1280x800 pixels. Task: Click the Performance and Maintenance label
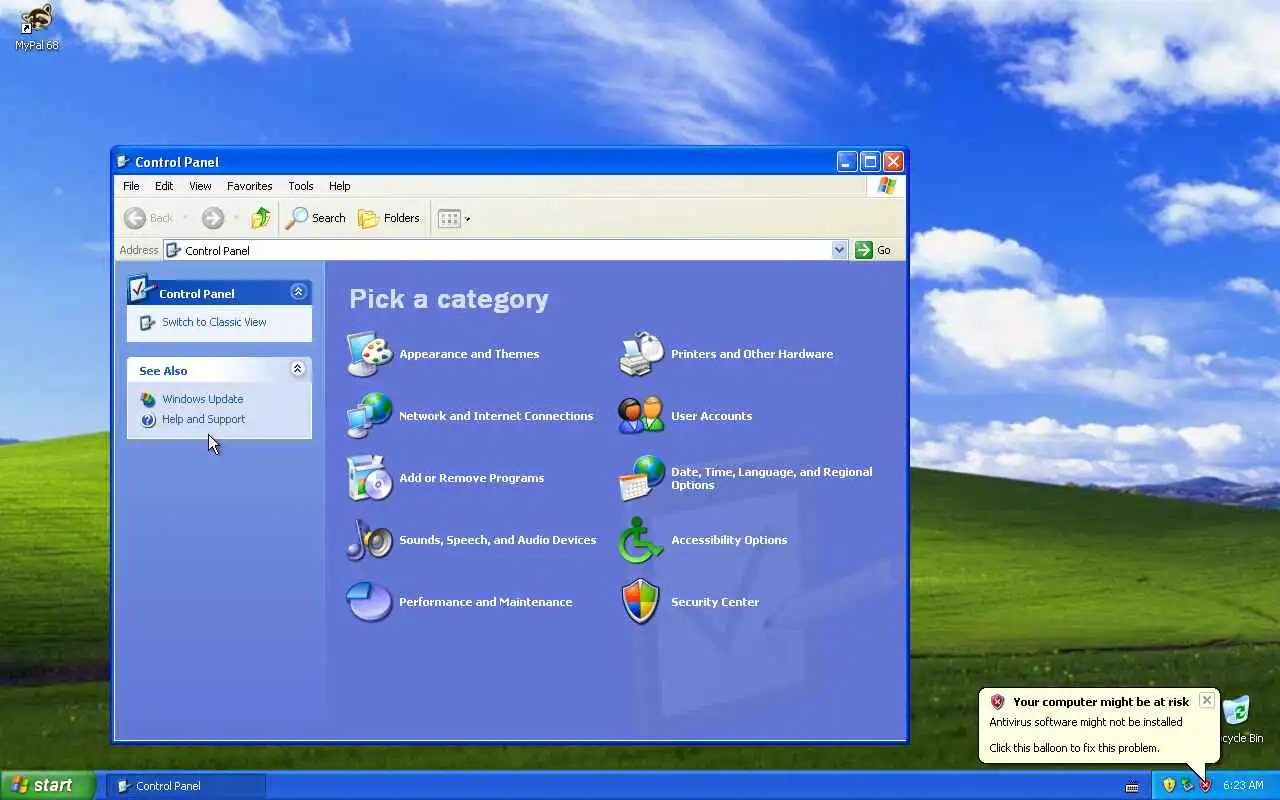coord(485,602)
